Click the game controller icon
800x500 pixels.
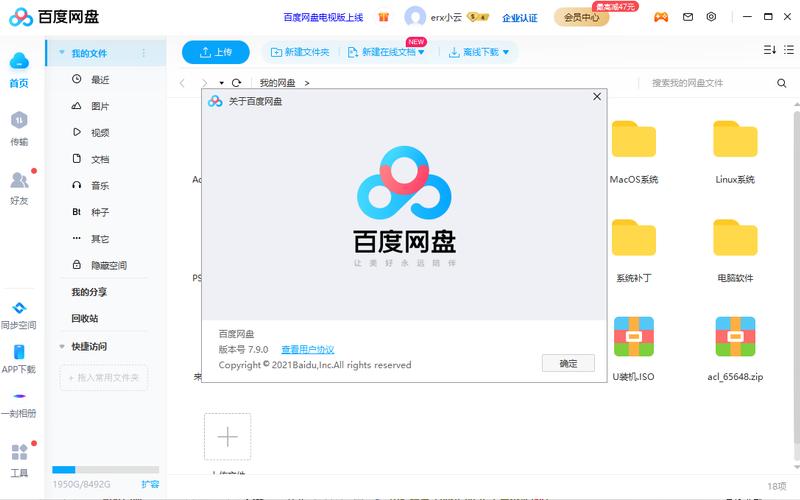point(661,17)
